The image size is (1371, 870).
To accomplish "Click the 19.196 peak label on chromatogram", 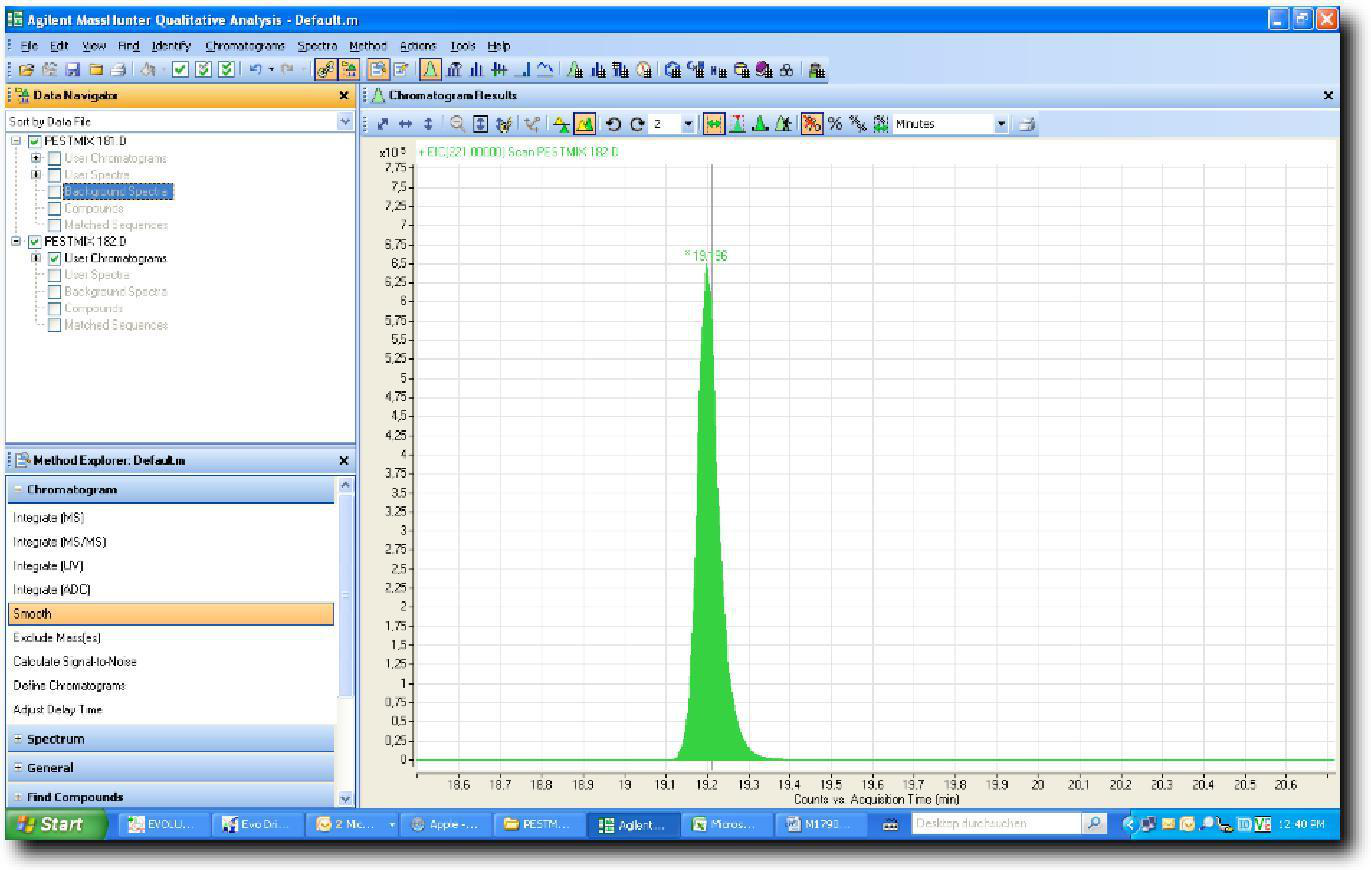I will click(x=707, y=256).
